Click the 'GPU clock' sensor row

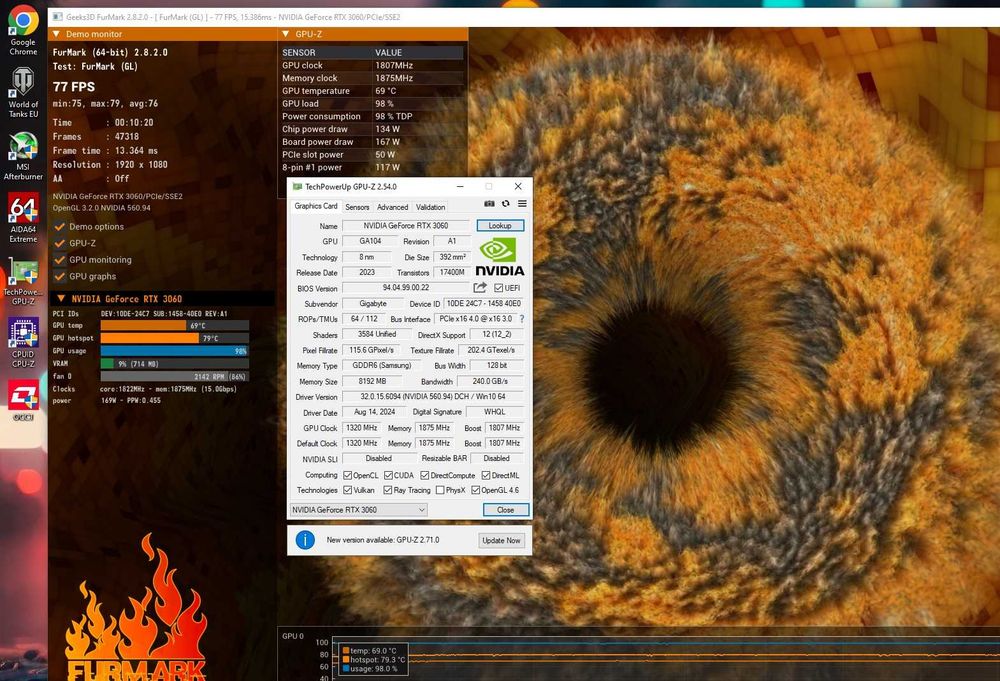372,65
